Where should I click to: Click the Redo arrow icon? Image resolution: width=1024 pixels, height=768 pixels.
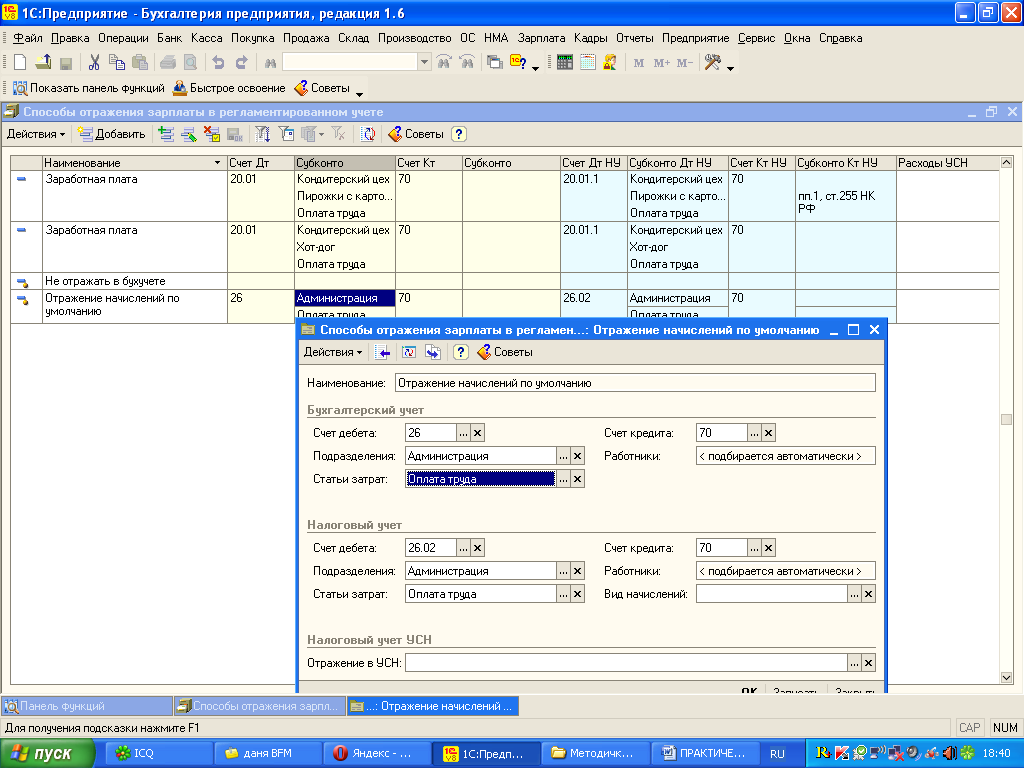point(241,63)
